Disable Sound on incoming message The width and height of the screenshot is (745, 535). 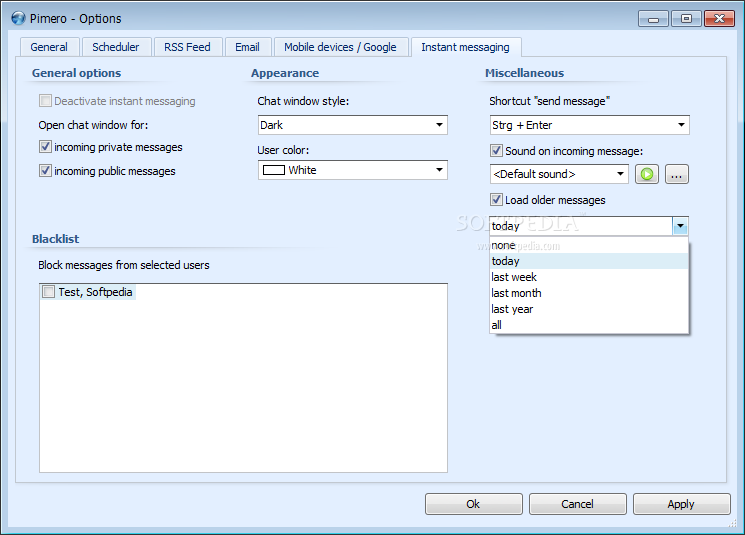pos(496,151)
